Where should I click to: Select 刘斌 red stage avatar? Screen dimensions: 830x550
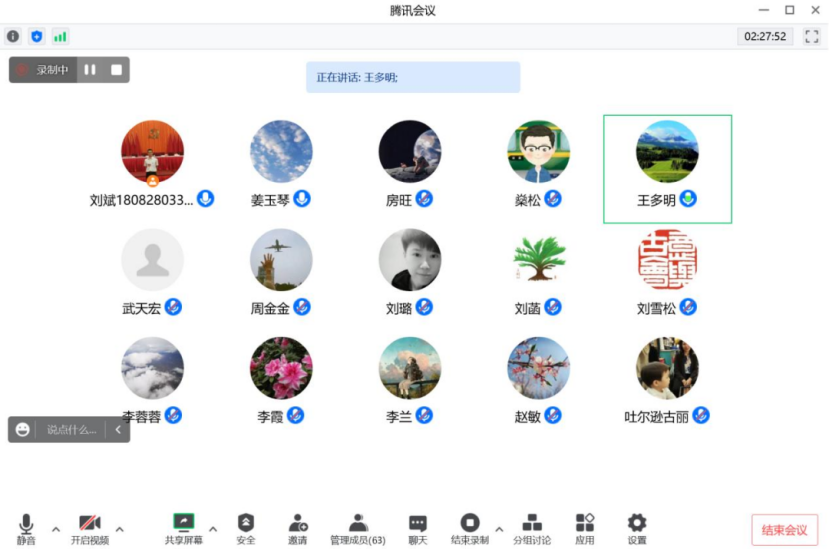point(152,151)
